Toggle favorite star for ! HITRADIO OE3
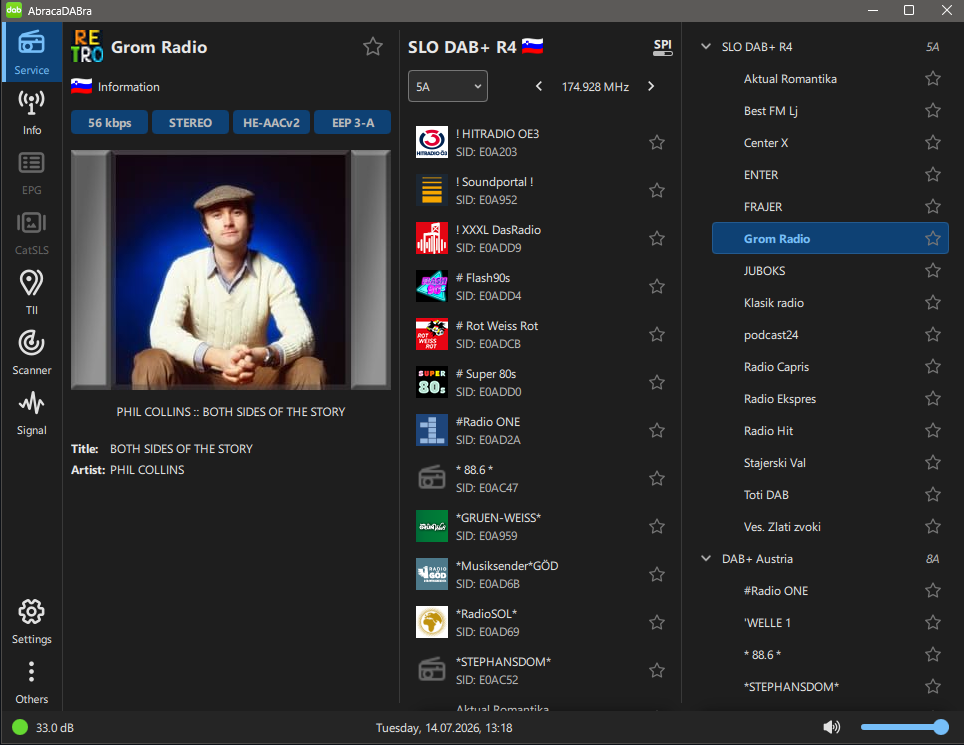 pos(657,143)
